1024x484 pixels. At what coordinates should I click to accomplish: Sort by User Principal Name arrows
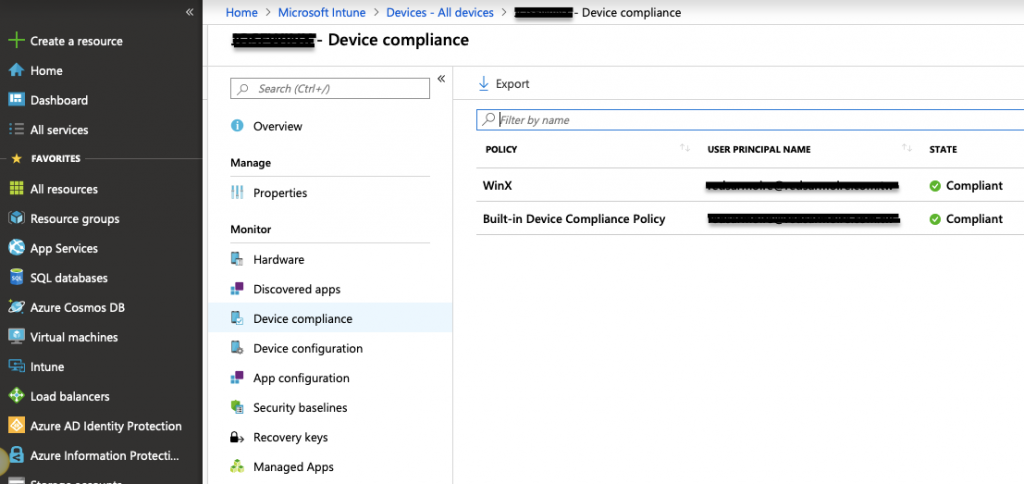tap(906, 148)
